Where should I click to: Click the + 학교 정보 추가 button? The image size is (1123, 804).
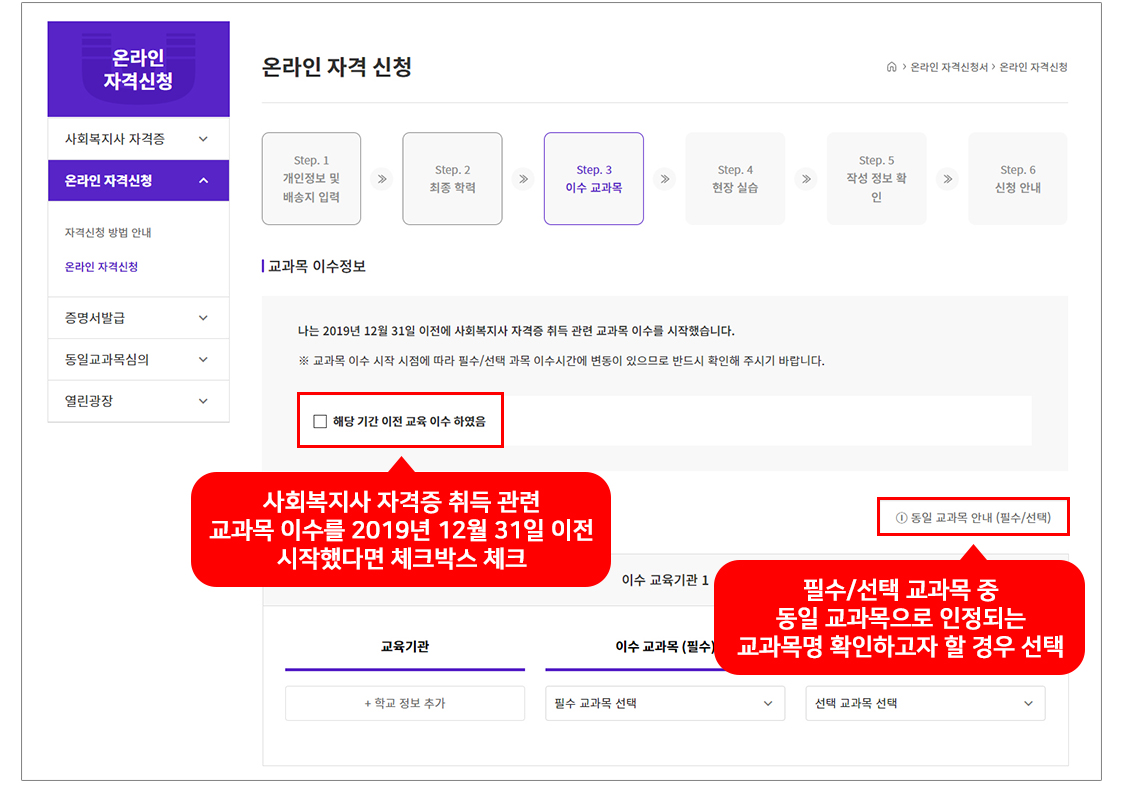coord(404,703)
